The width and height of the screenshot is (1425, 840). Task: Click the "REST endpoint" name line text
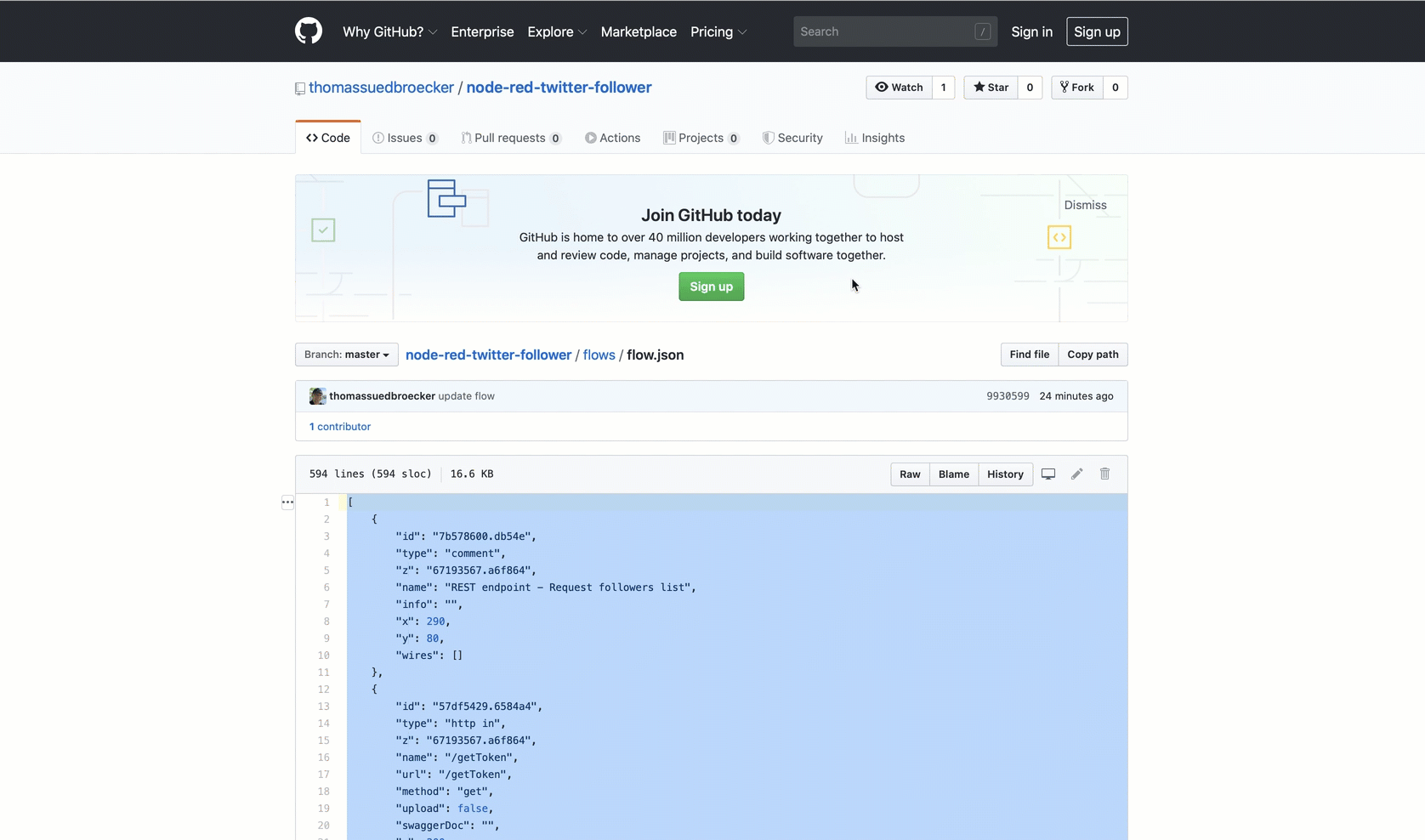pyautogui.click(x=545, y=587)
